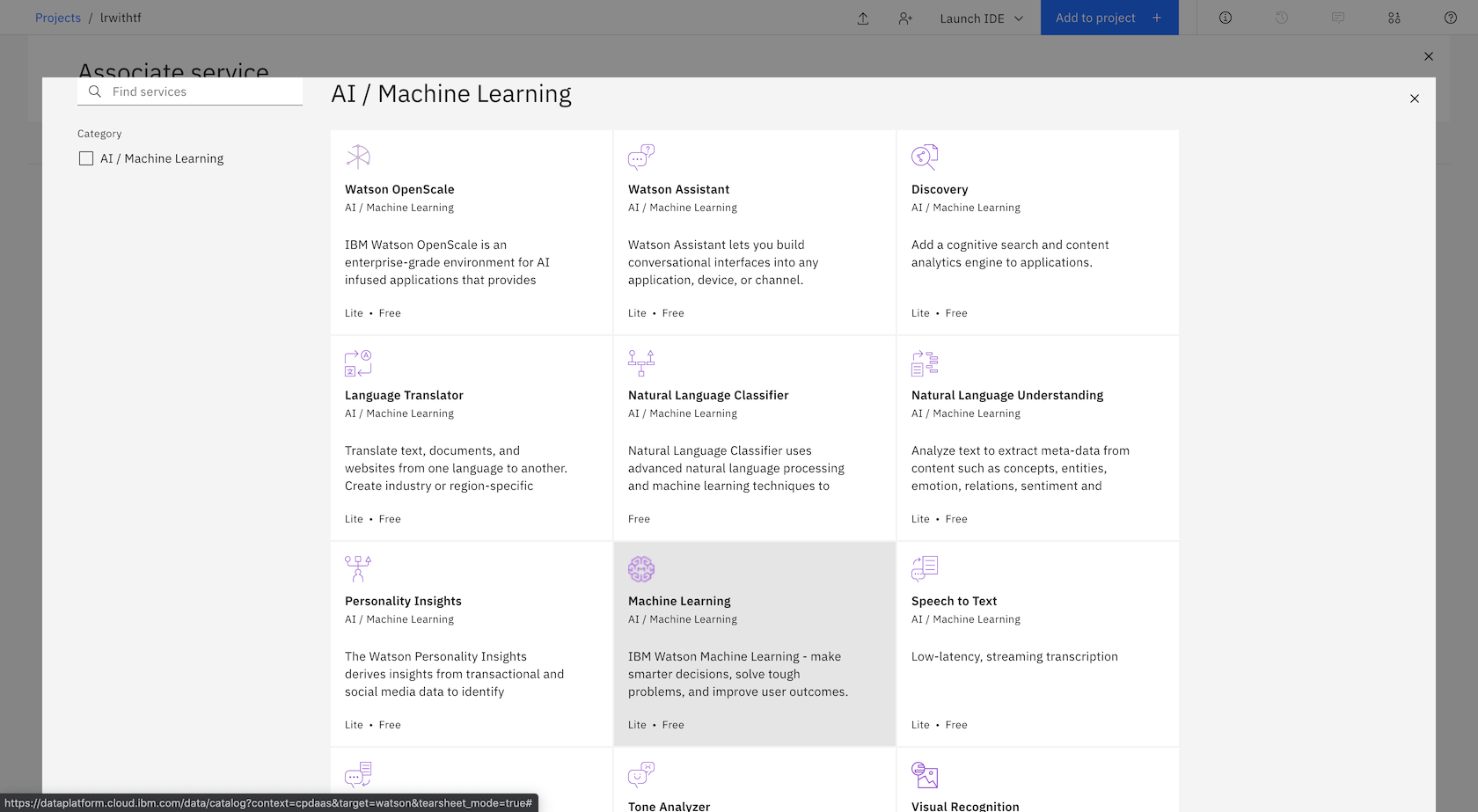The height and width of the screenshot is (812, 1478).
Task: Tick the AI / Machine Learning category checkbox
Action: coord(86,158)
